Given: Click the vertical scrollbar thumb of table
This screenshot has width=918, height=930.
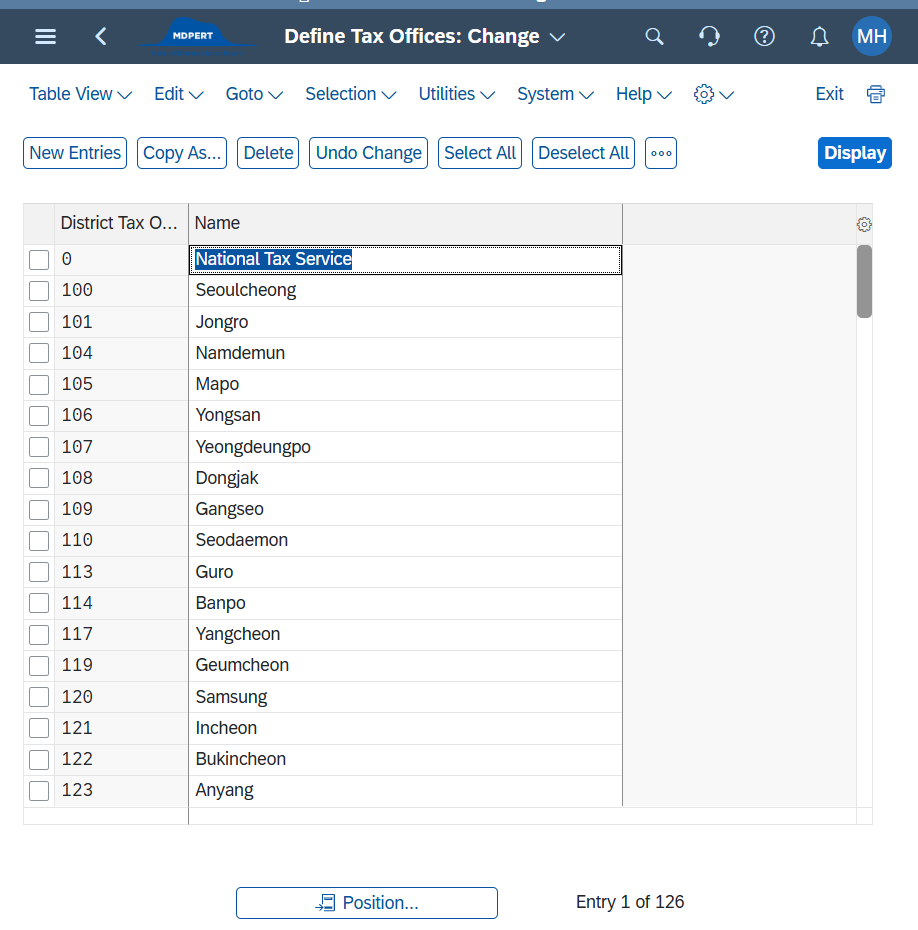Looking at the screenshot, I should (x=864, y=281).
